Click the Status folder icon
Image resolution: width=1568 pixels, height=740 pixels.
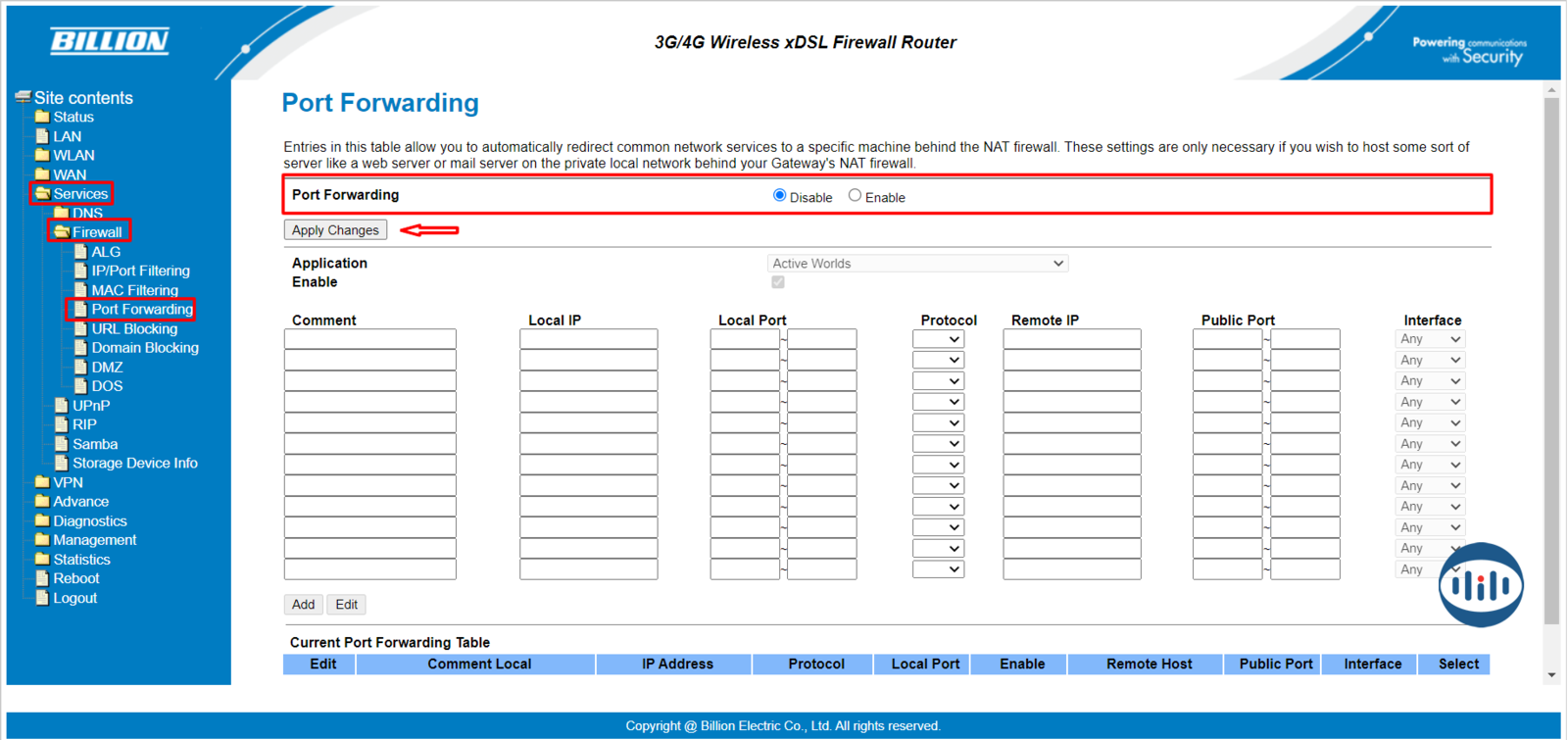click(42, 117)
